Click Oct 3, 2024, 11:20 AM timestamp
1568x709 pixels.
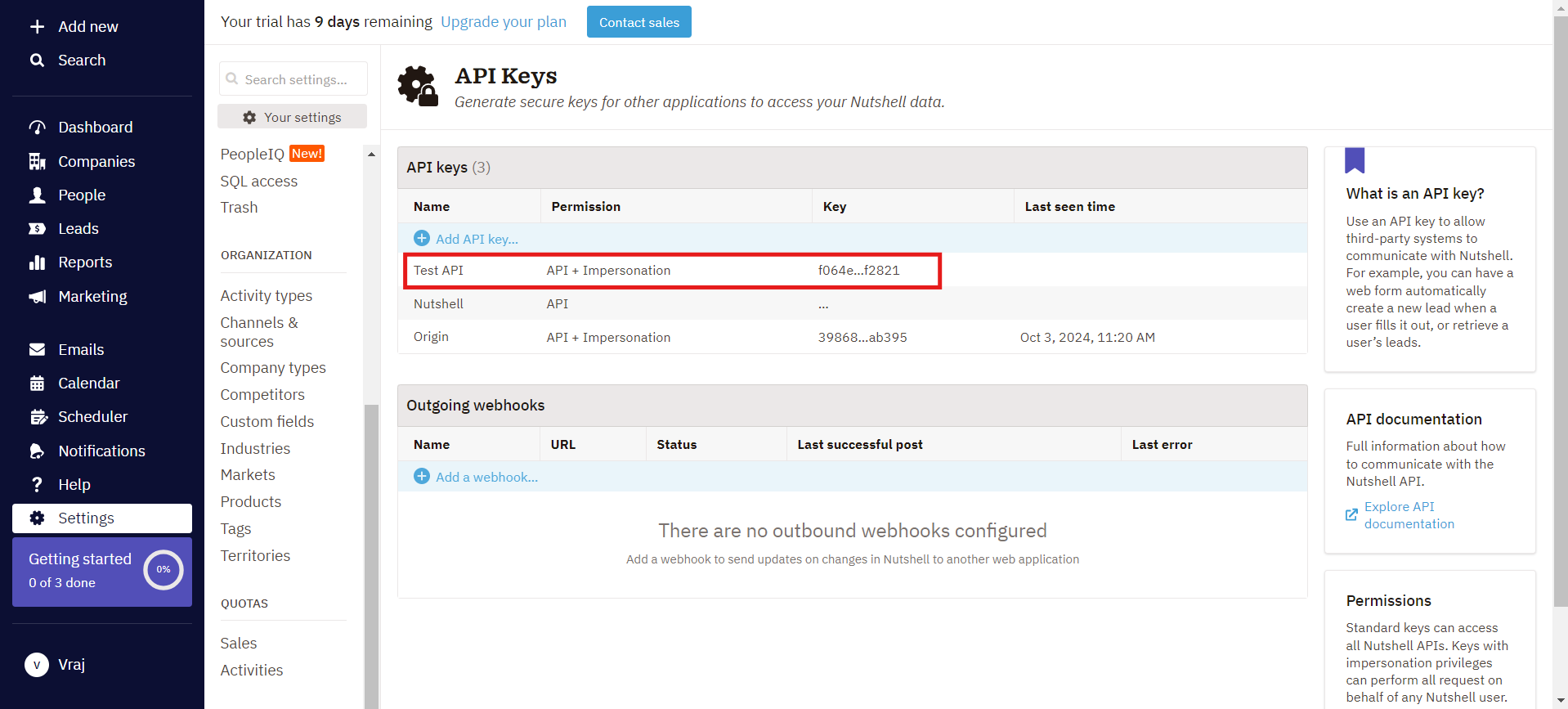(1087, 337)
